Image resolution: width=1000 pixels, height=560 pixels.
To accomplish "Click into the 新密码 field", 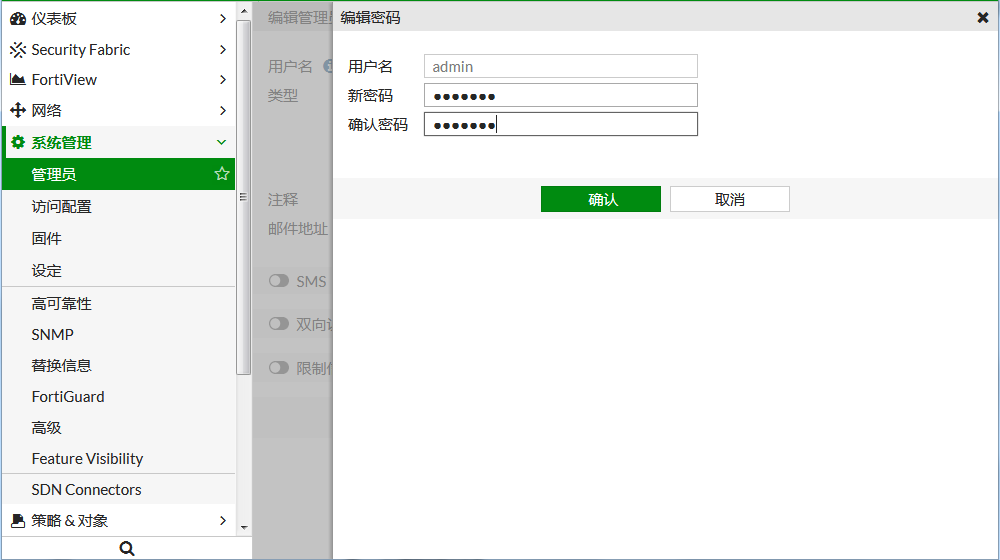I will point(560,95).
